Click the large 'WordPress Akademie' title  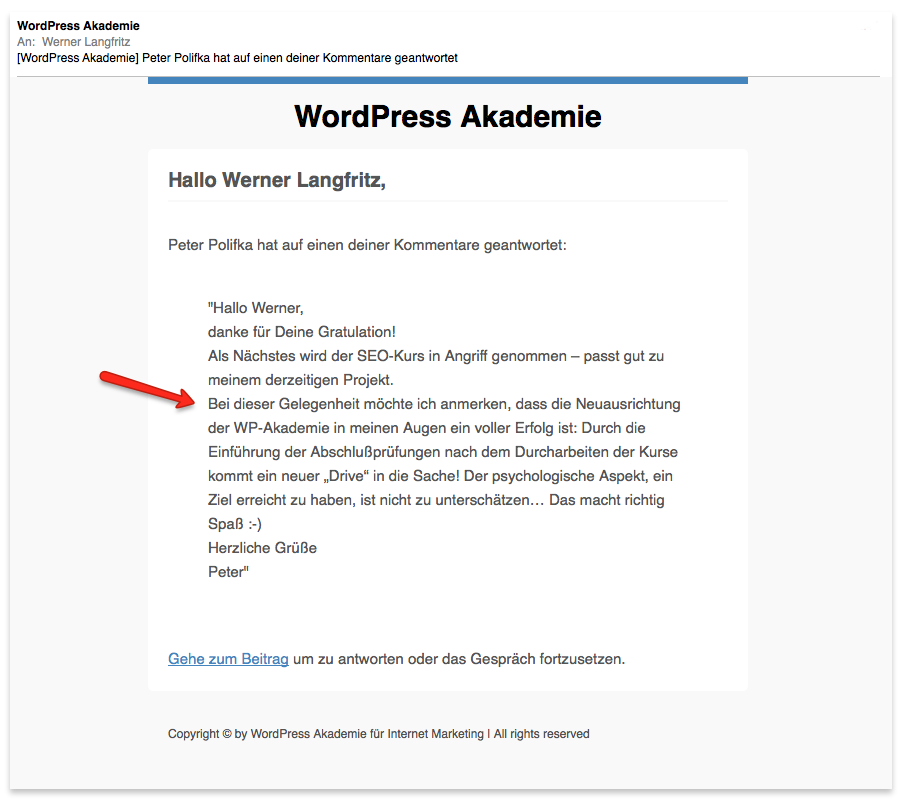448,116
